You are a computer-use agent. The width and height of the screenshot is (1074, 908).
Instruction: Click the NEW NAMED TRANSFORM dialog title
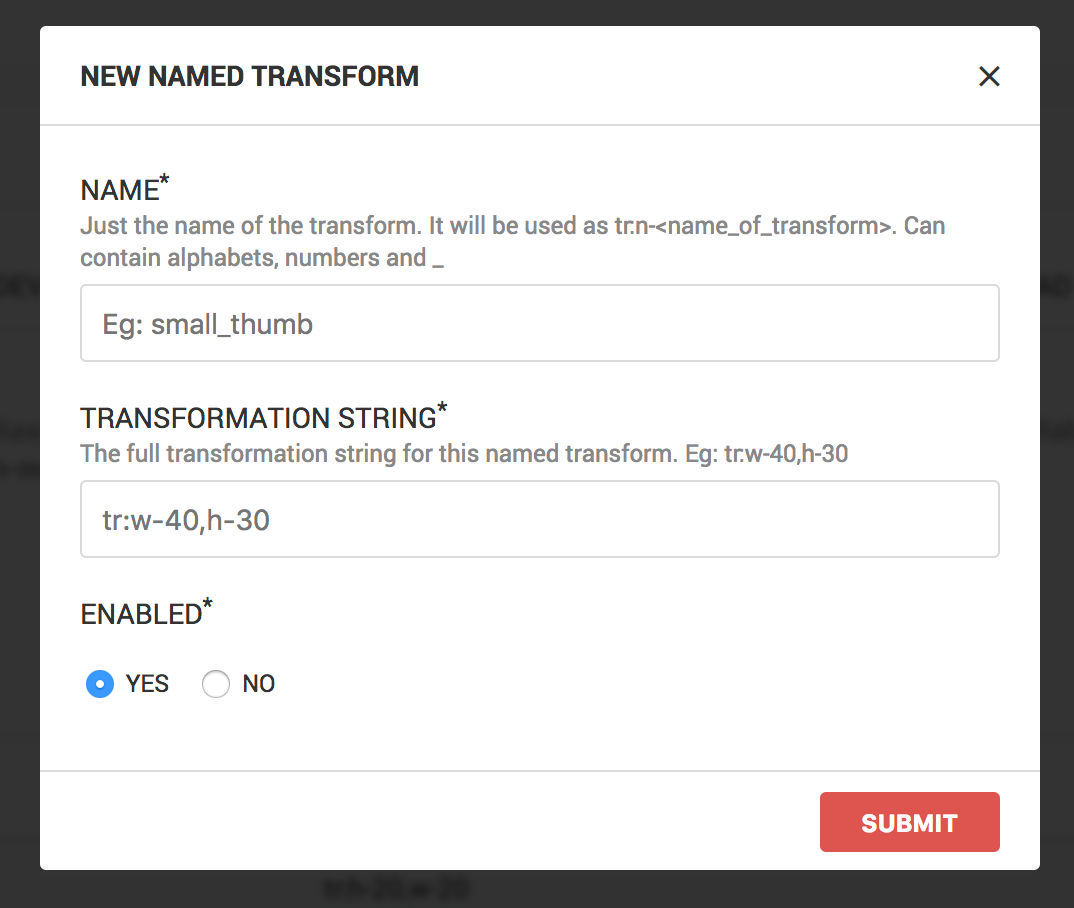249,76
